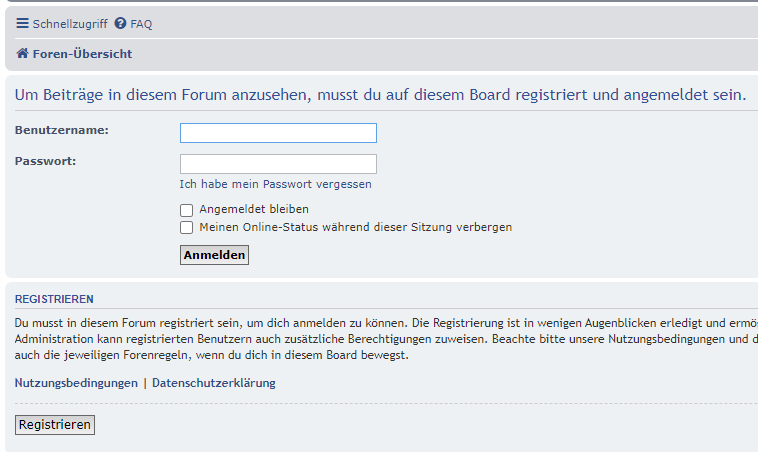The width and height of the screenshot is (758, 452).
Task: Click into the Passwort input field
Action: pyautogui.click(x=278, y=164)
